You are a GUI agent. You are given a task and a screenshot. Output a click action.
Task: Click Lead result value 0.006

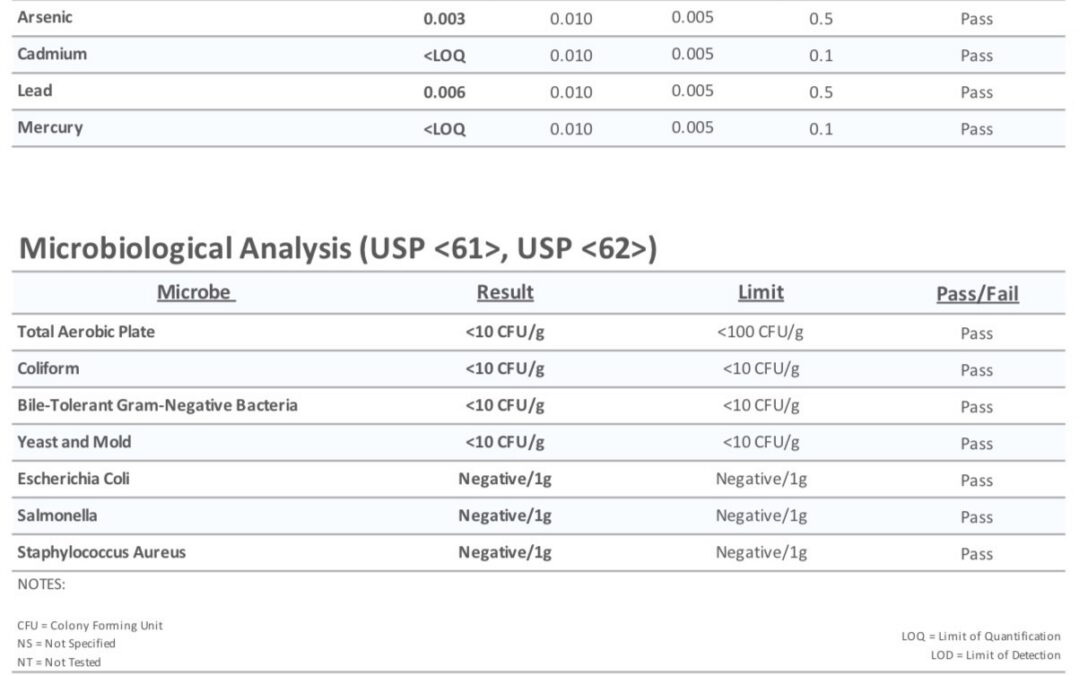[444, 92]
